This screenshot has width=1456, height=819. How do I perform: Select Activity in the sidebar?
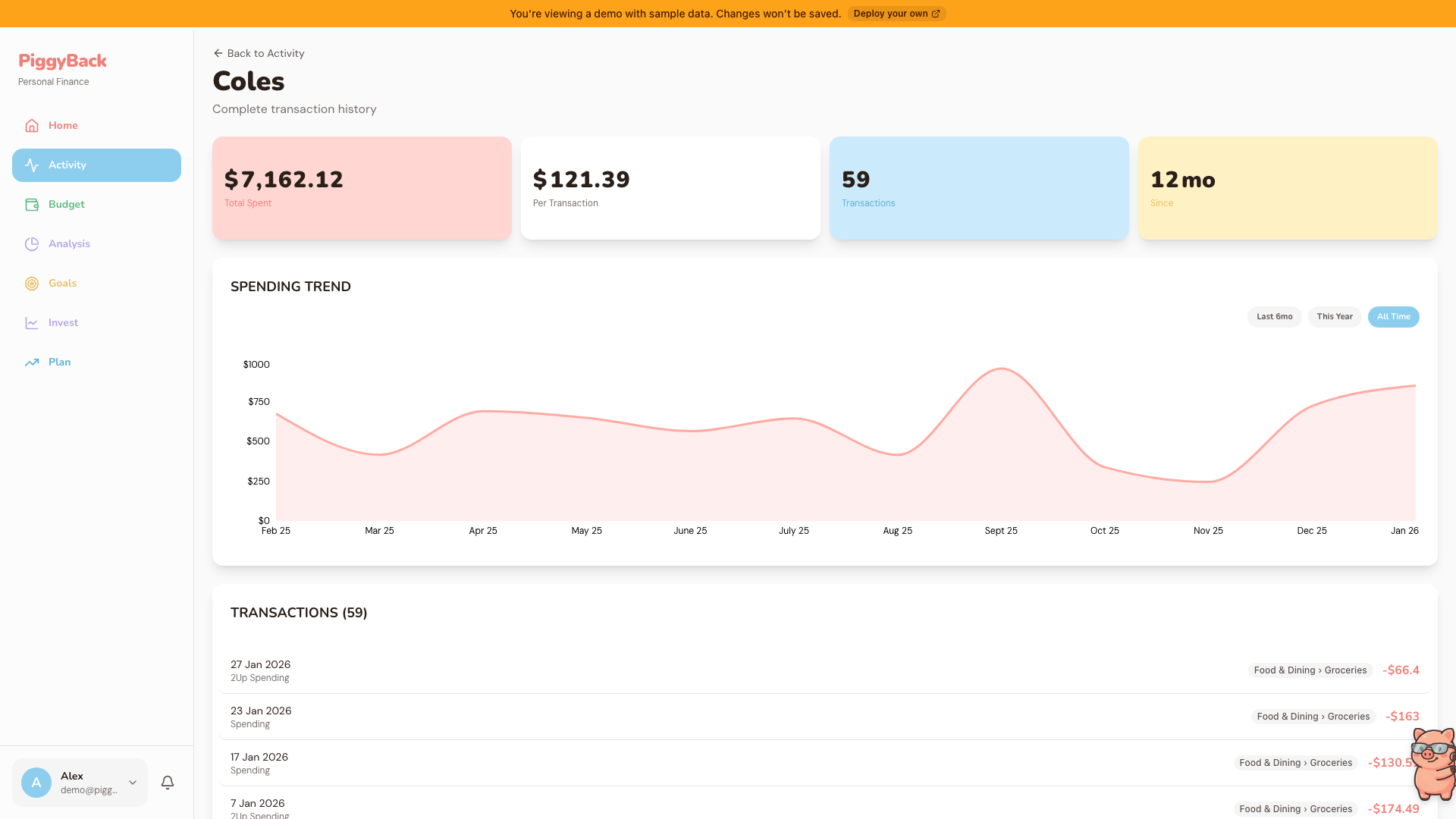coord(96,165)
